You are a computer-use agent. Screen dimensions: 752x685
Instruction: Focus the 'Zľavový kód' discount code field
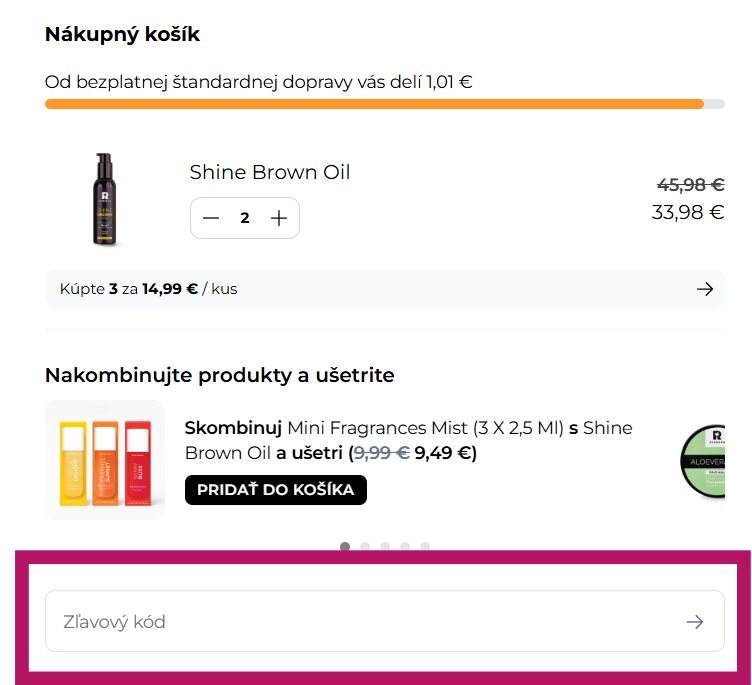[x=350, y=622]
